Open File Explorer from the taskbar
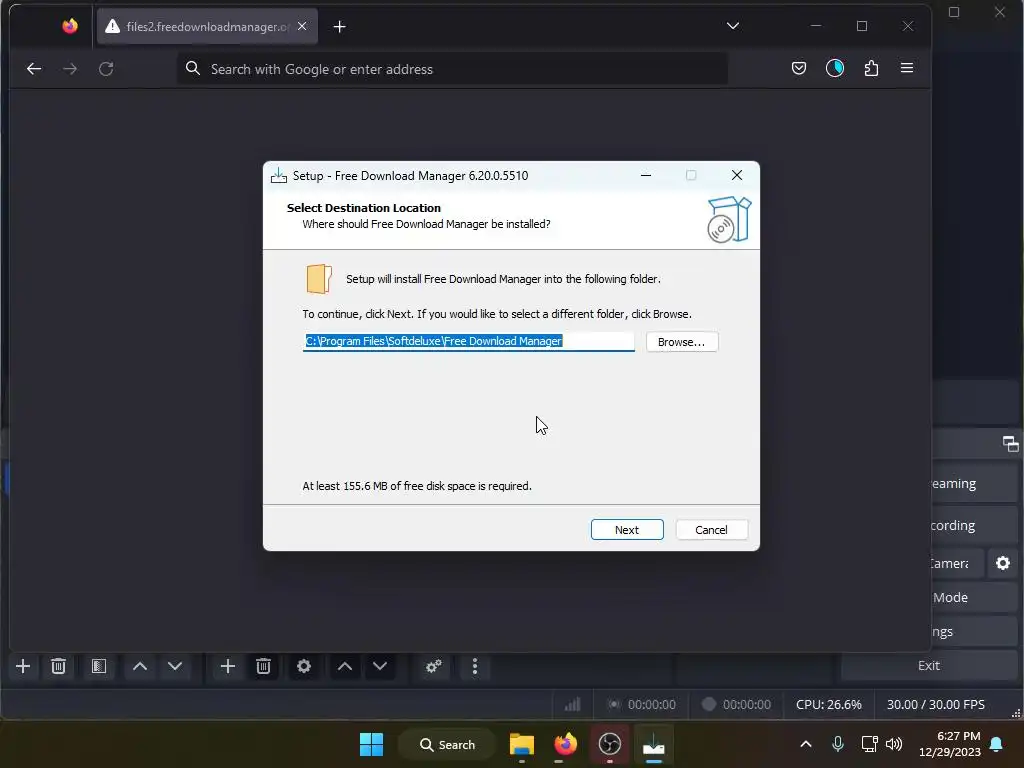 (522, 744)
